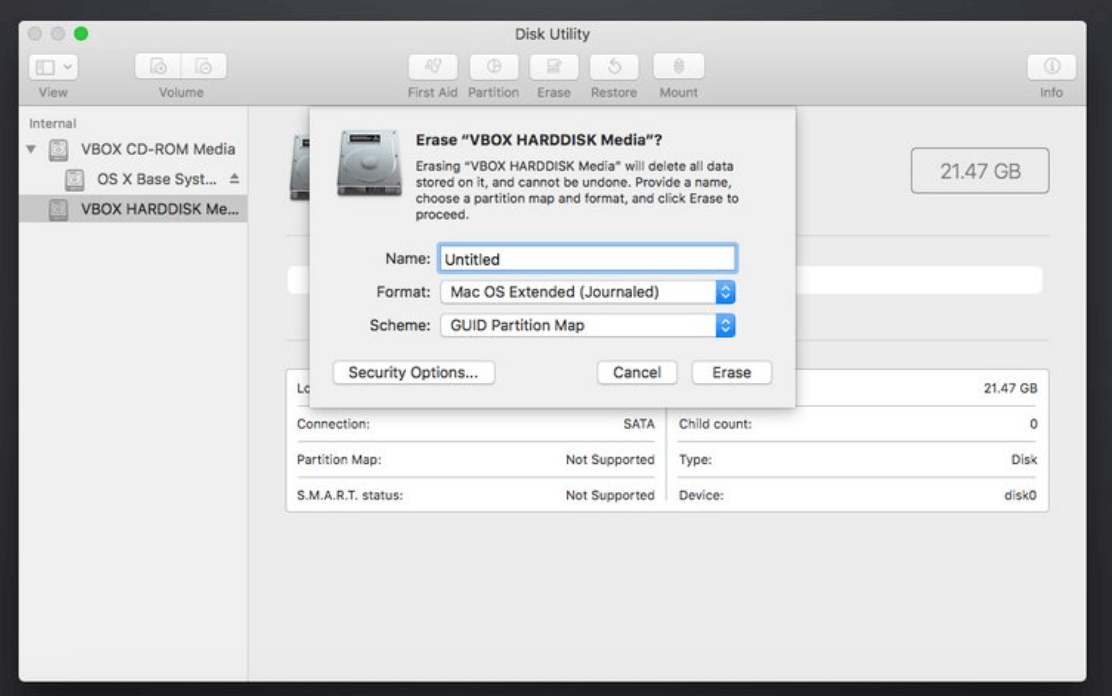The image size is (1112, 696).
Task: Open Security Options
Action: pyautogui.click(x=416, y=372)
